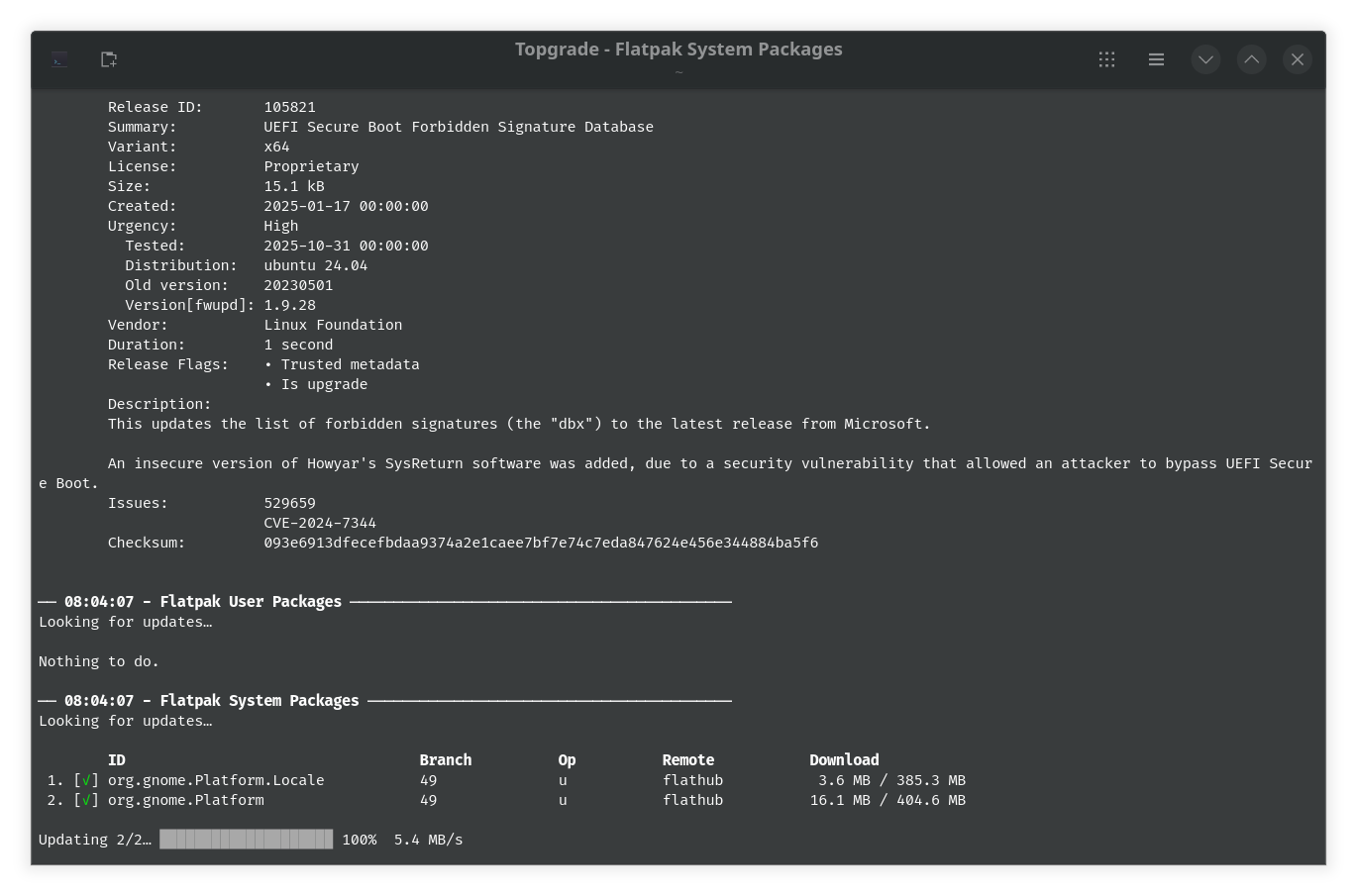Show the tab overview grid
Screen dimensions: 1357x896
coord(1106,59)
